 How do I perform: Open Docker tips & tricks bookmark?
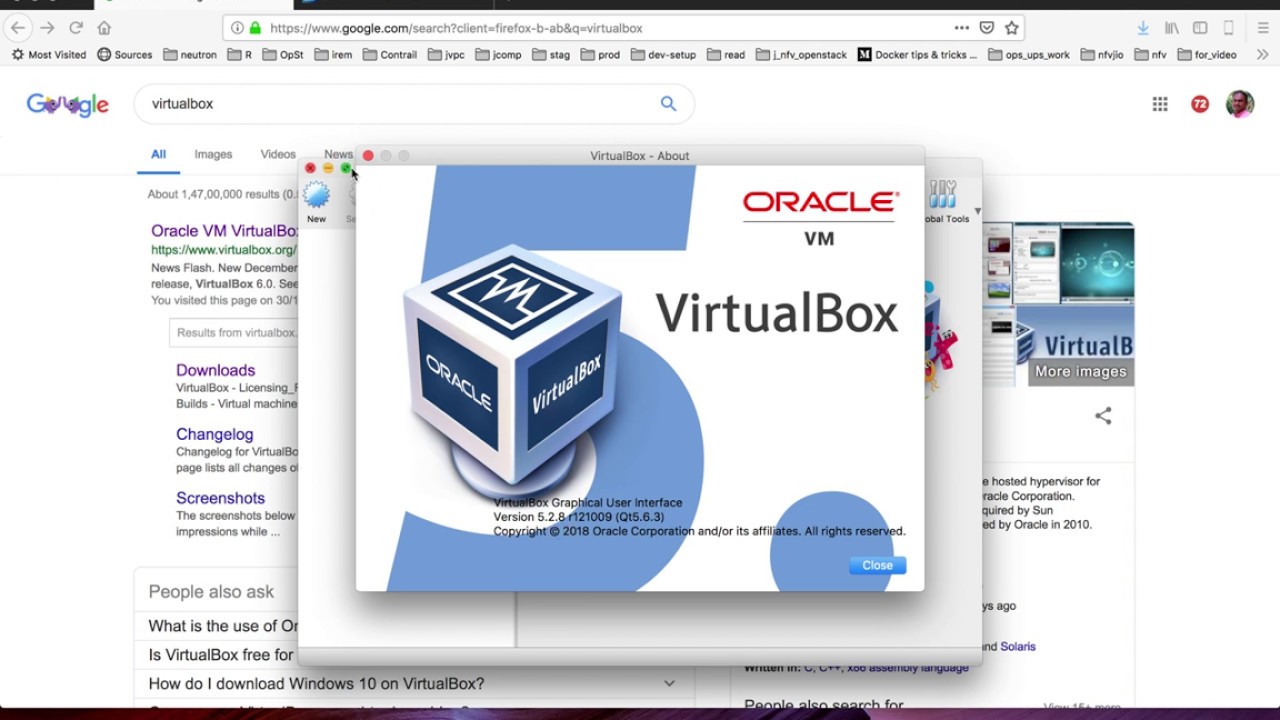click(917, 55)
